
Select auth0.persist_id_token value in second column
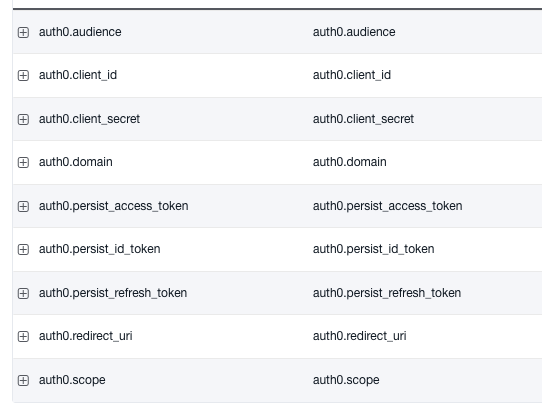[x=374, y=249]
